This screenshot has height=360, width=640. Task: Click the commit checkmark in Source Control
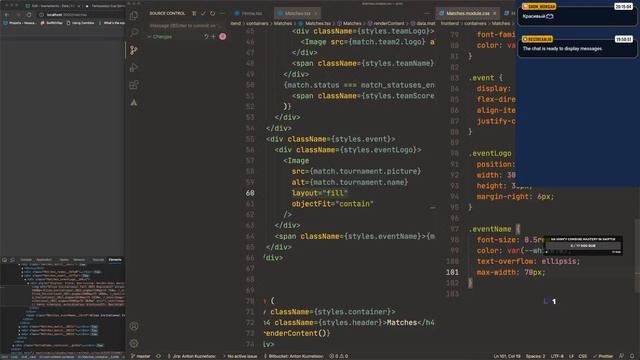point(203,13)
